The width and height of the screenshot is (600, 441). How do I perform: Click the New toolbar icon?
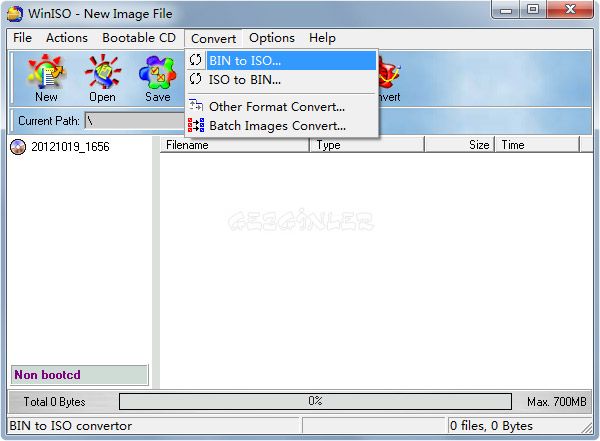click(x=46, y=78)
